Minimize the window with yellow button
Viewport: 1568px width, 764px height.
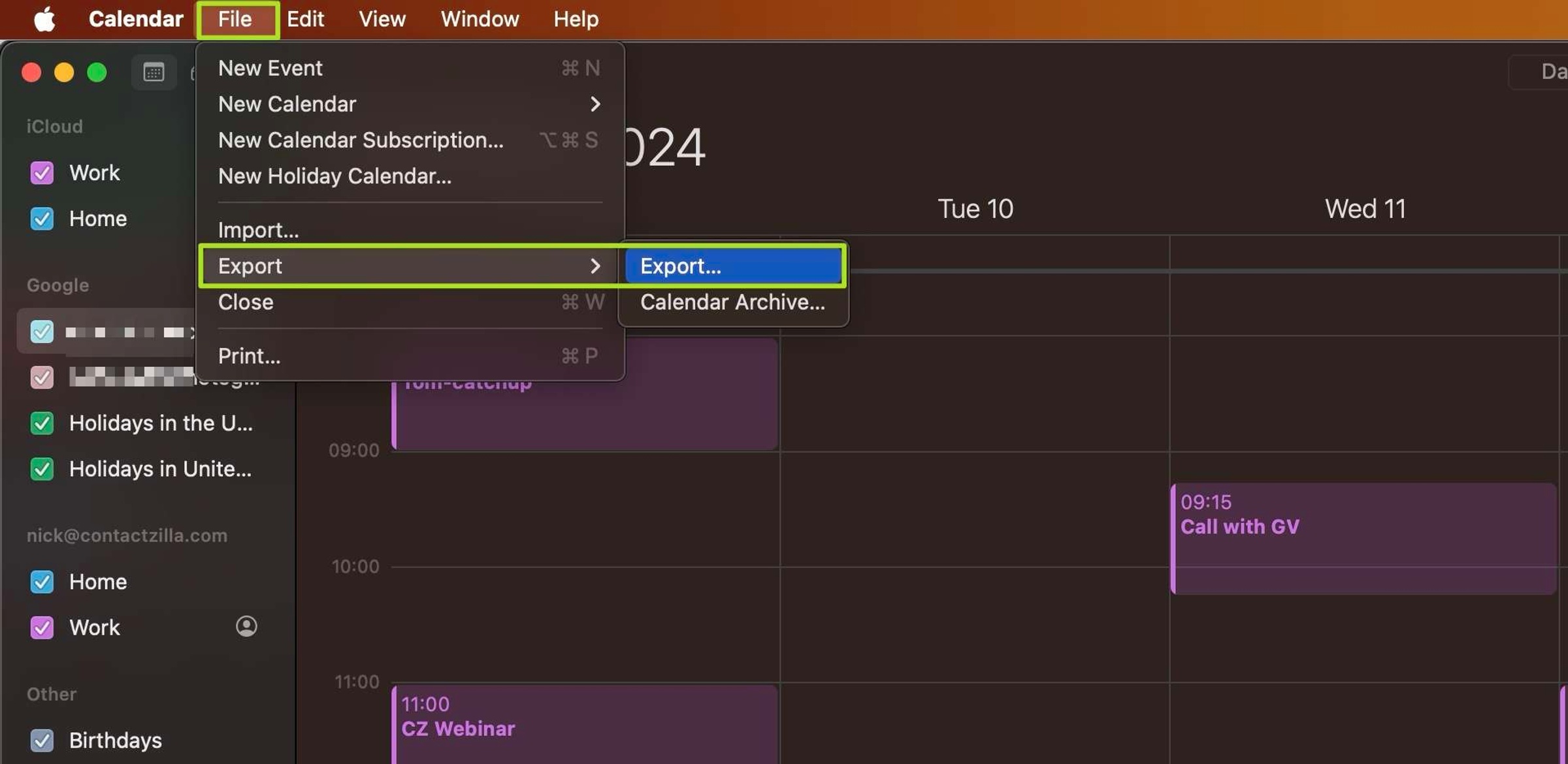point(64,72)
